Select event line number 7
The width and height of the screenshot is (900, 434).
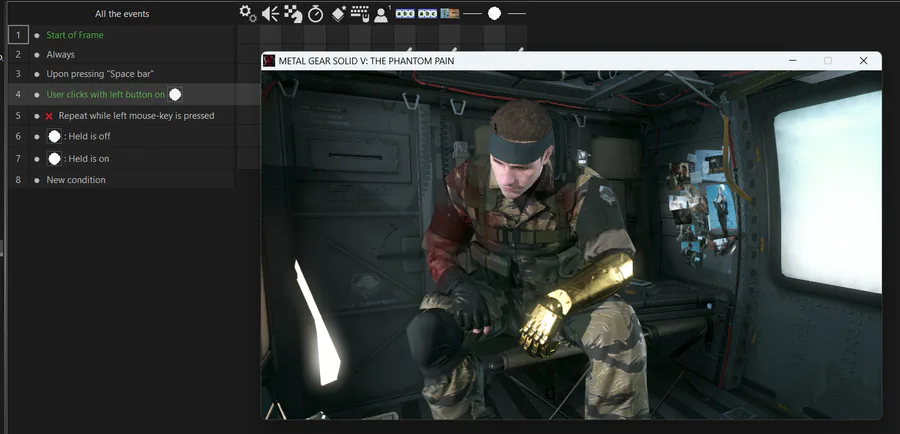(18, 158)
